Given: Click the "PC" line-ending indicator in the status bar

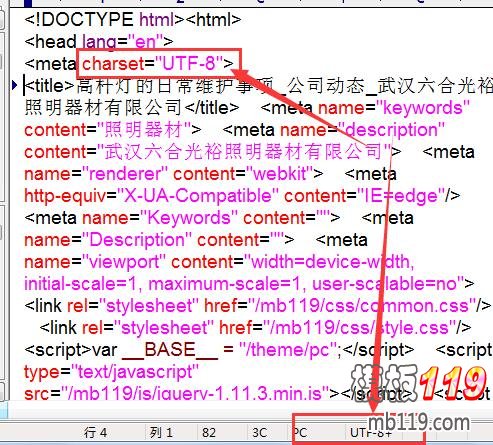Looking at the screenshot, I should [300, 433].
